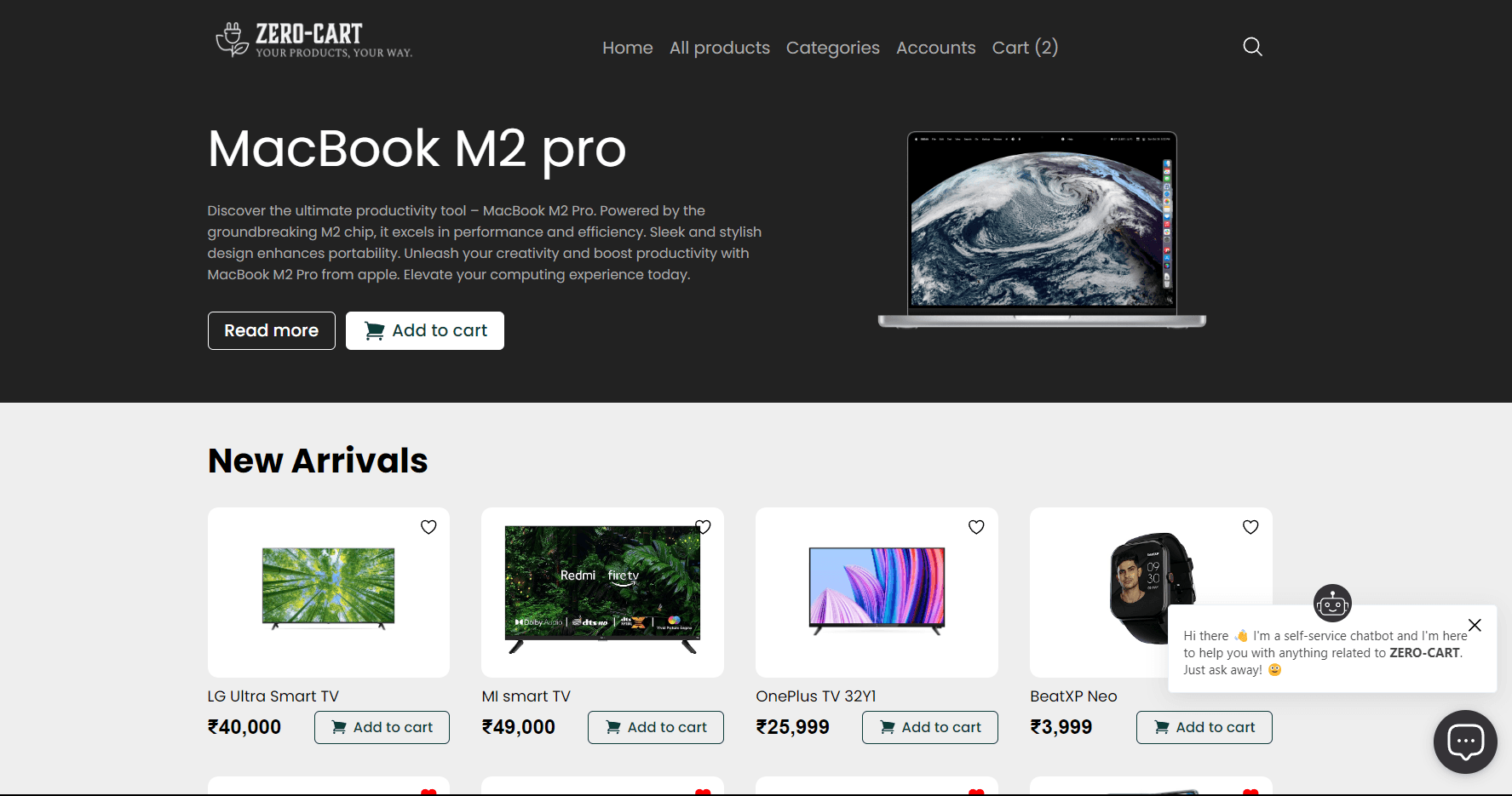Image resolution: width=1512 pixels, height=796 pixels.
Task: Click Read more for MacBook M2 pro
Action: point(272,330)
